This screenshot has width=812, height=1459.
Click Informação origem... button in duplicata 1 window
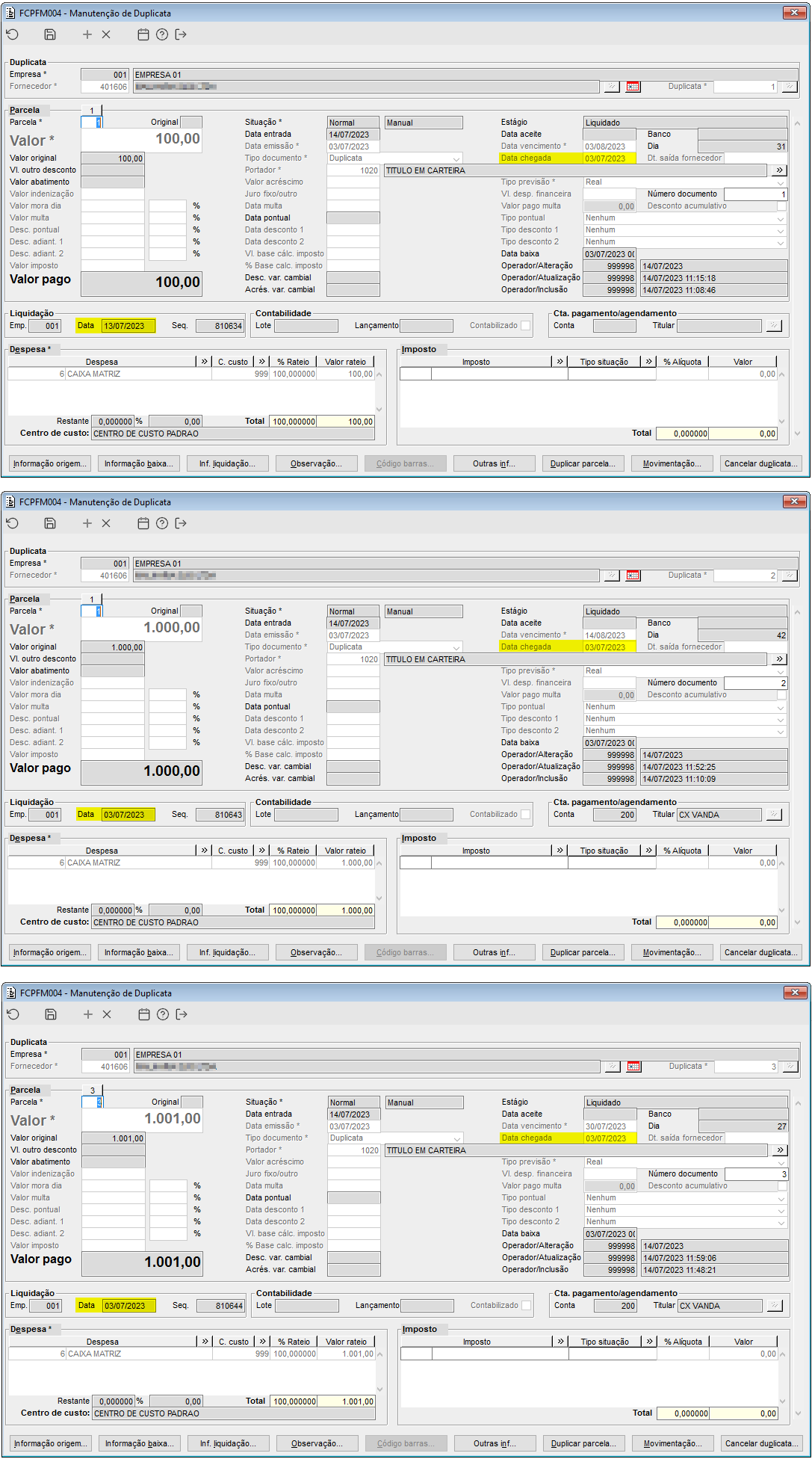tap(50, 463)
